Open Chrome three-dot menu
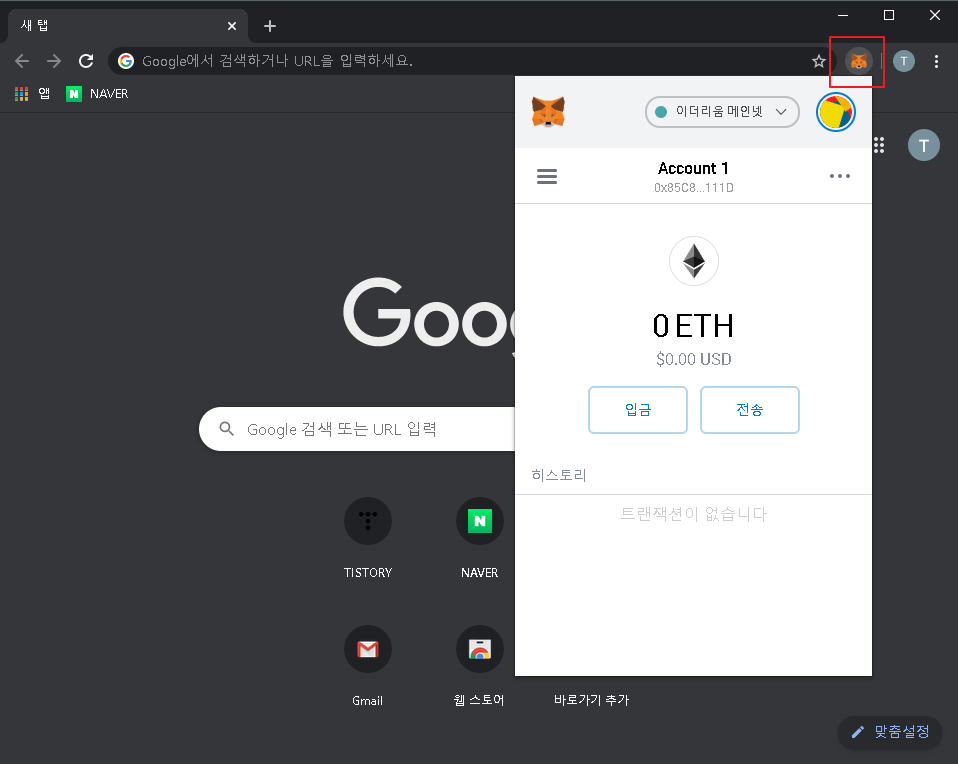The width and height of the screenshot is (958, 764). [x=936, y=61]
